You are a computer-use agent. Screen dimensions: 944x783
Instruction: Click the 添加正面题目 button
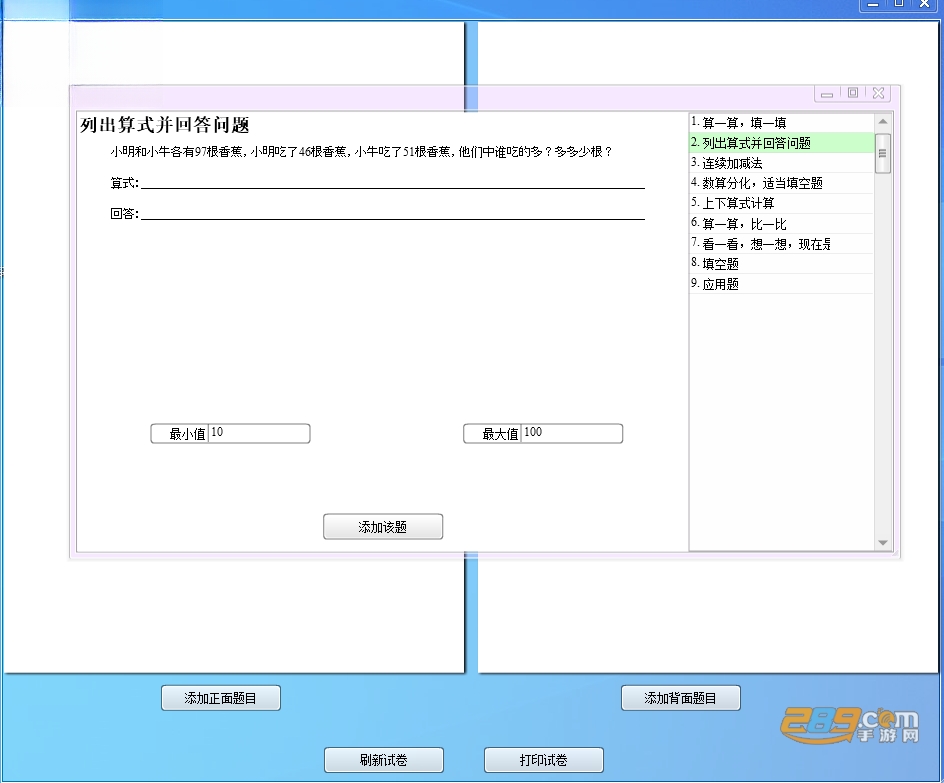point(221,698)
